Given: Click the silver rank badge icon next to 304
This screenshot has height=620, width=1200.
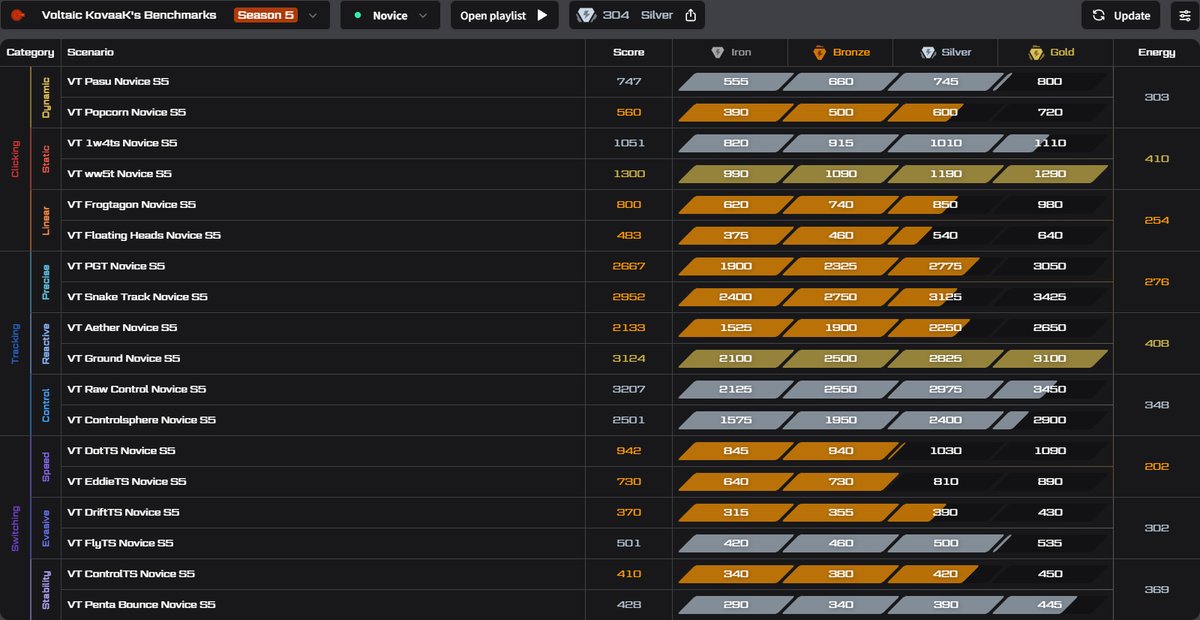Looking at the screenshot, I should (x=586, y=15).
